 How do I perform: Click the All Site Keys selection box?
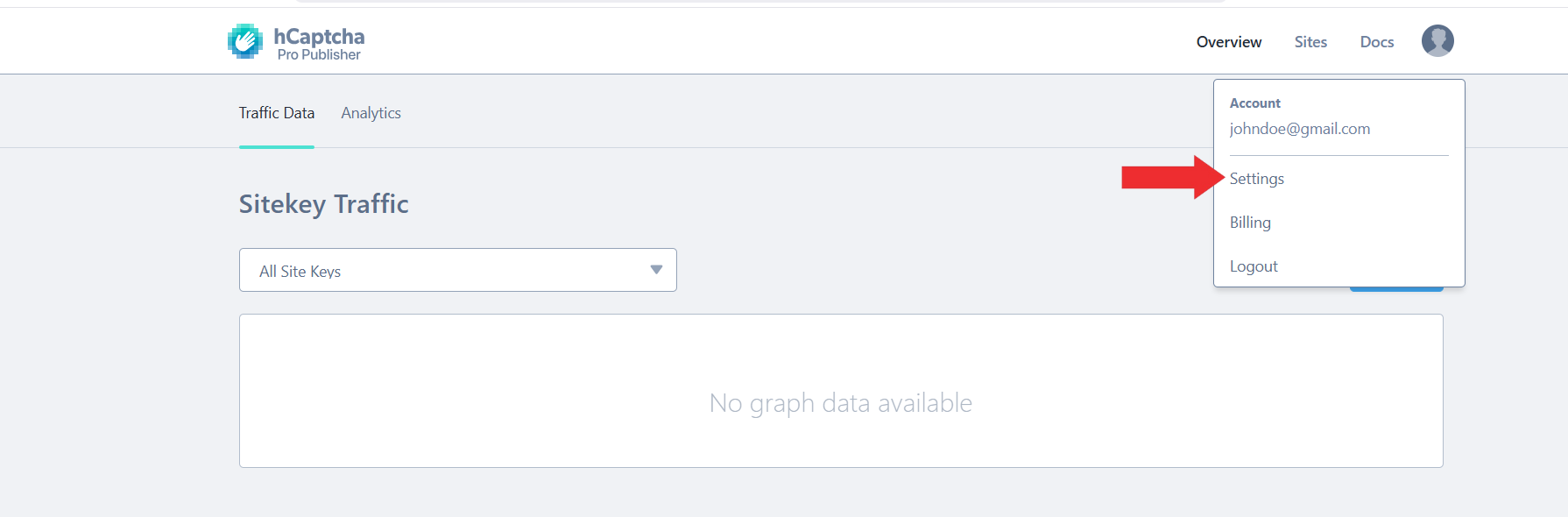(x=438, y=270)
